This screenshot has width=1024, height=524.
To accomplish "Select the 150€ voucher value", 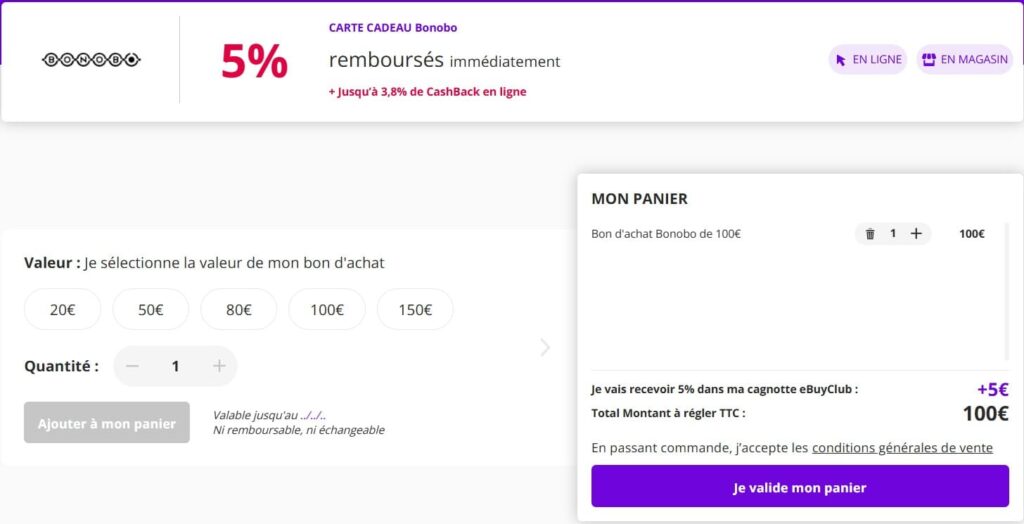I will click(x=414, y=310).
